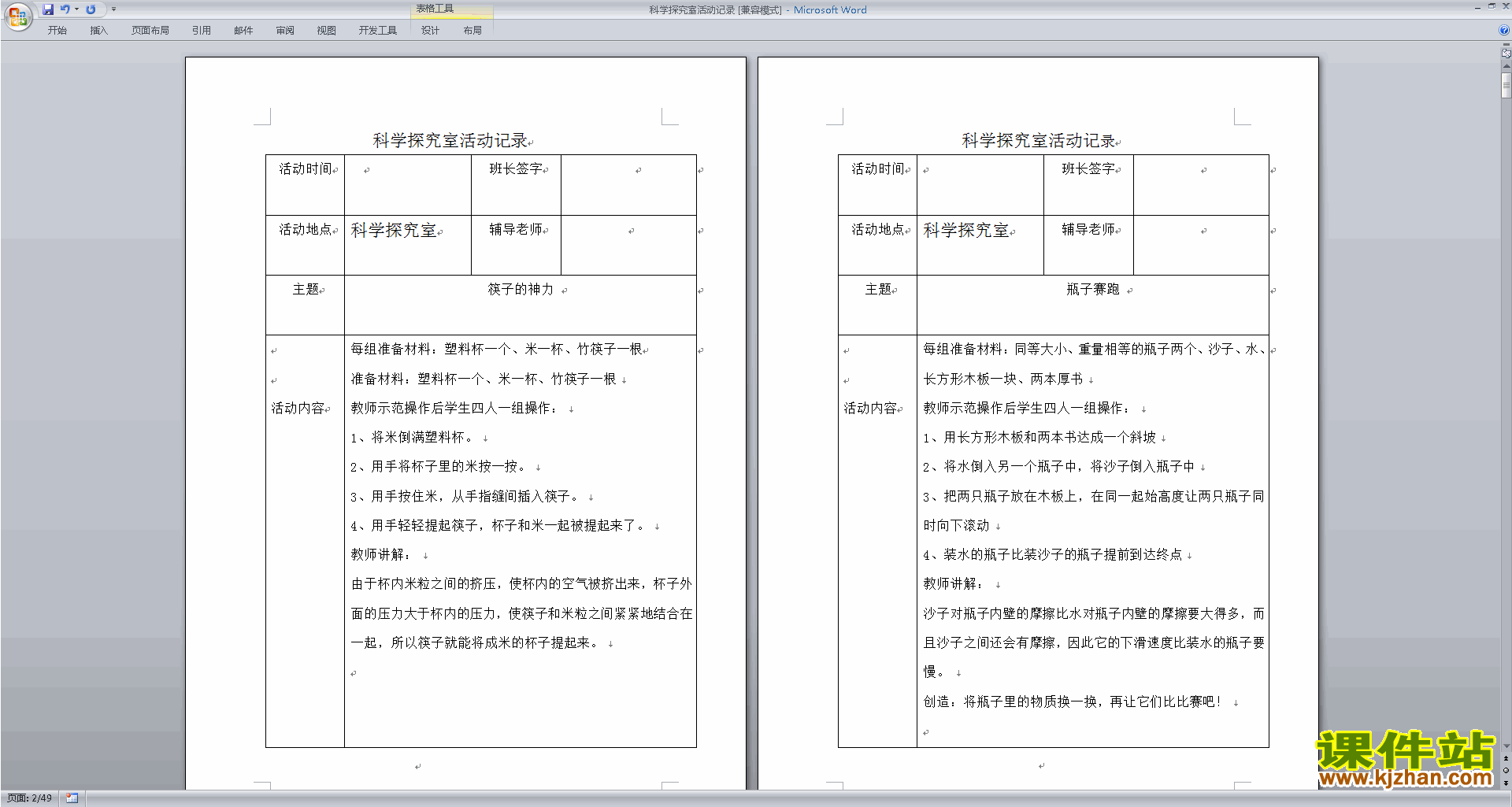This screenshot has height=807, width=1512.
Task: Open Customize Quick Access Toolbar dropdown
Action: click(114, 9)
